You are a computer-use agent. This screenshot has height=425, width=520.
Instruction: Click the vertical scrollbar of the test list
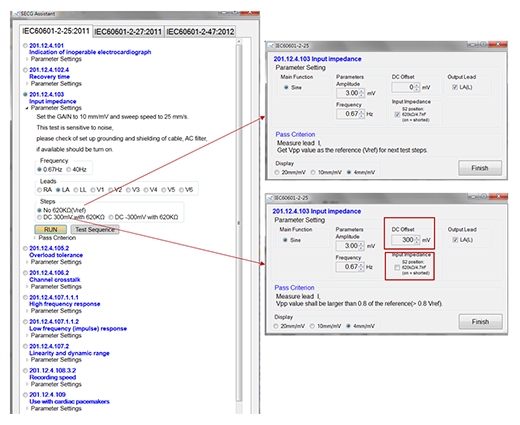pos(239,223)
